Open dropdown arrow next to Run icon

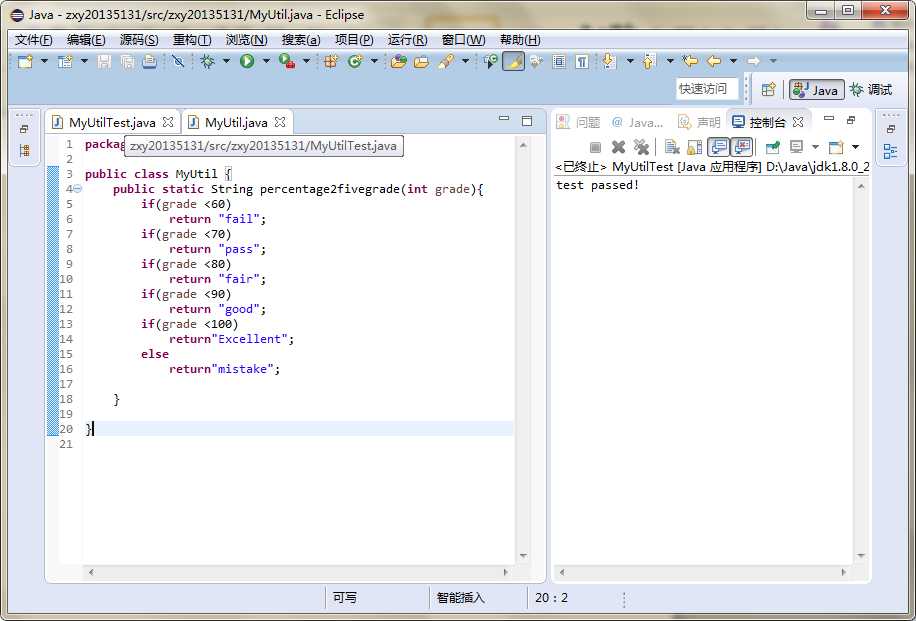coord(266,61)
